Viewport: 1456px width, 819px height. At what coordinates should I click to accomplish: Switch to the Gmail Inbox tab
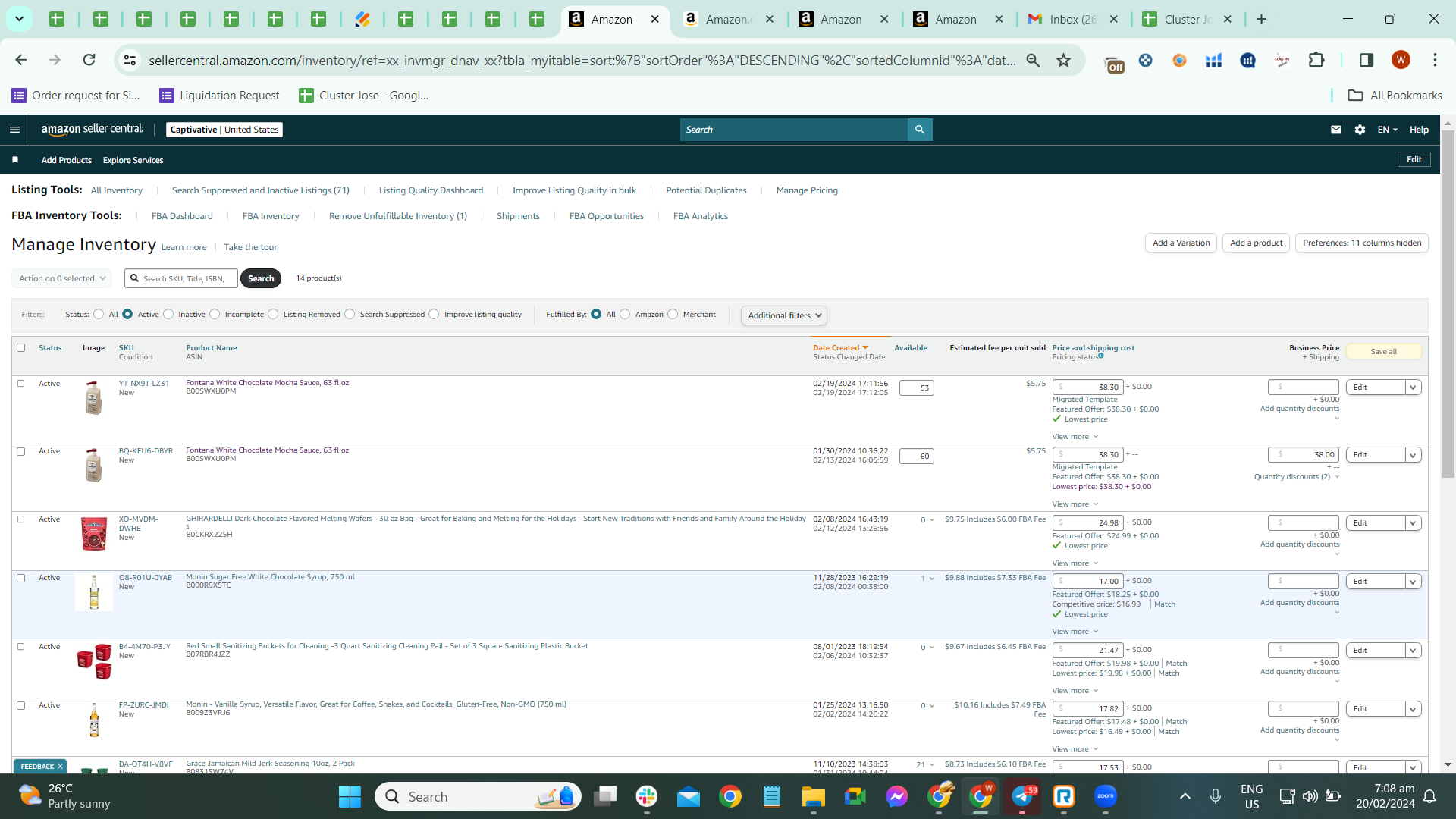(x=1072, y=20)
